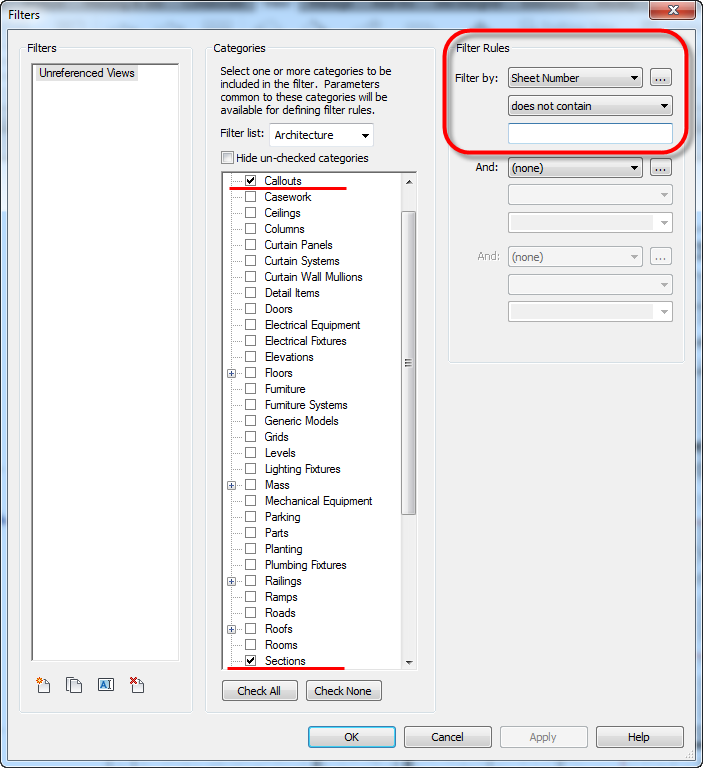Open ellipsis button beside Sheet Number
Viewport: 703px width, 768px height.
(x=660, y=78)
